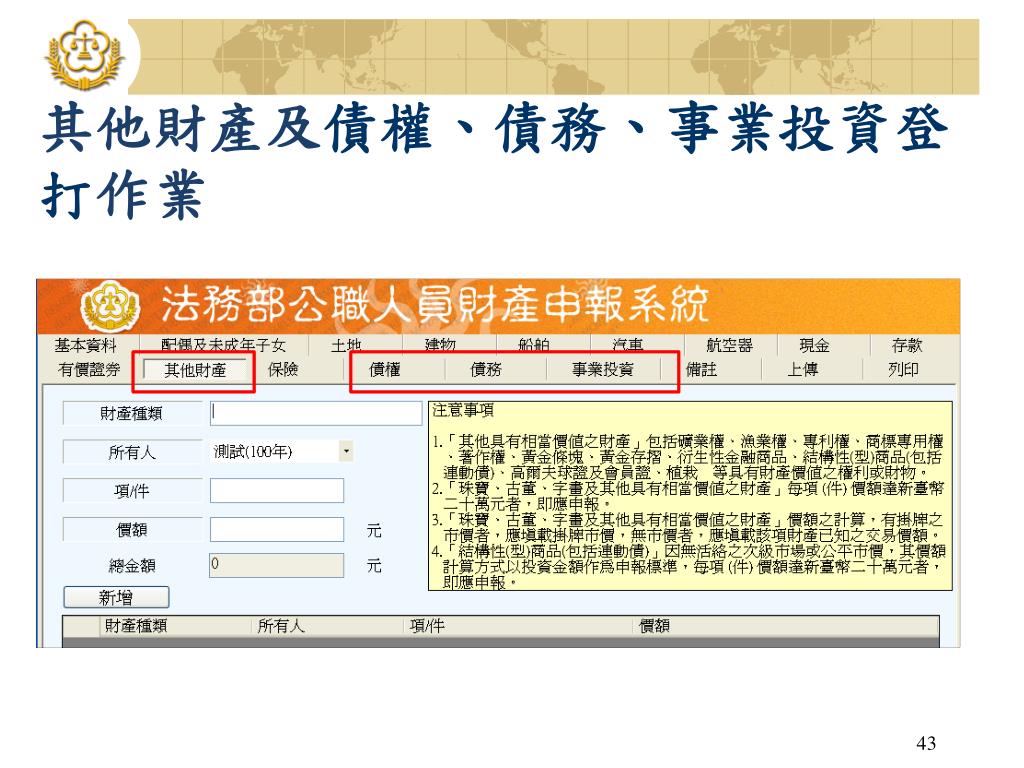Open the 基本資料 tab
The width and height of the screenshot is (1024, 768).
pos(86,345)
